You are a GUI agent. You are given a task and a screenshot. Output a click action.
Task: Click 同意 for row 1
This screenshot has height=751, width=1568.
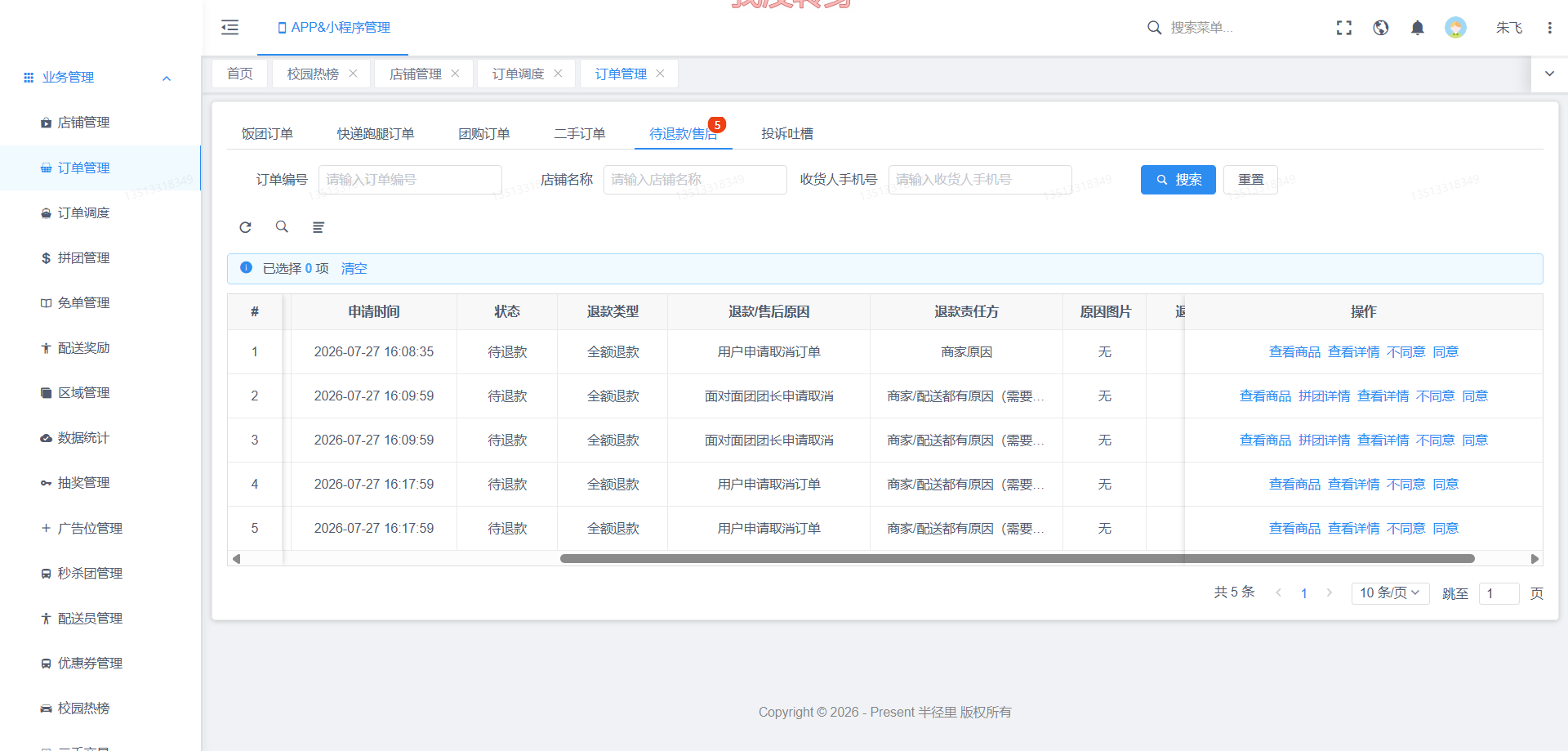[1445, 352]
